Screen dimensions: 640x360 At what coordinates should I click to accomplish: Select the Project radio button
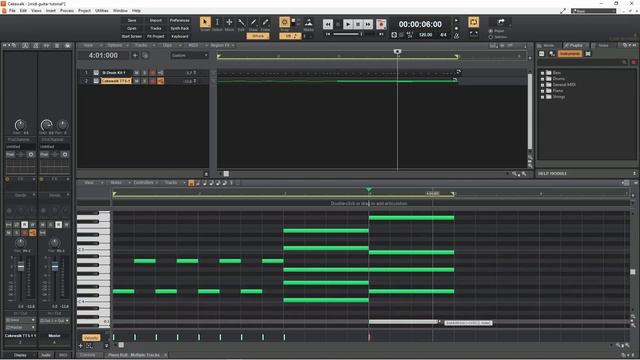click(x=491, y=31)
